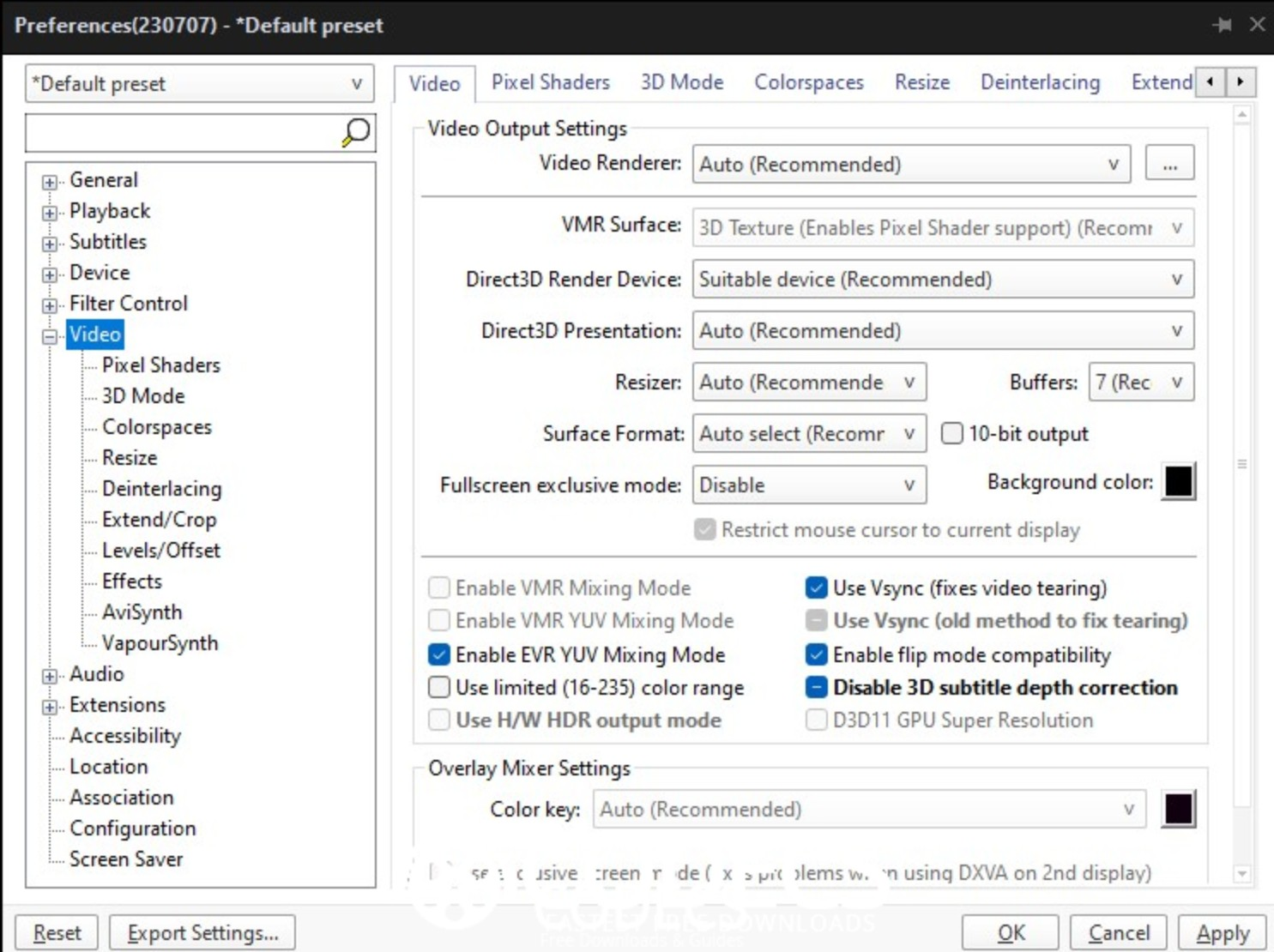The image size is (1274, 952).
Task: Pin the Preferences window
Action: coord(1223,25)
